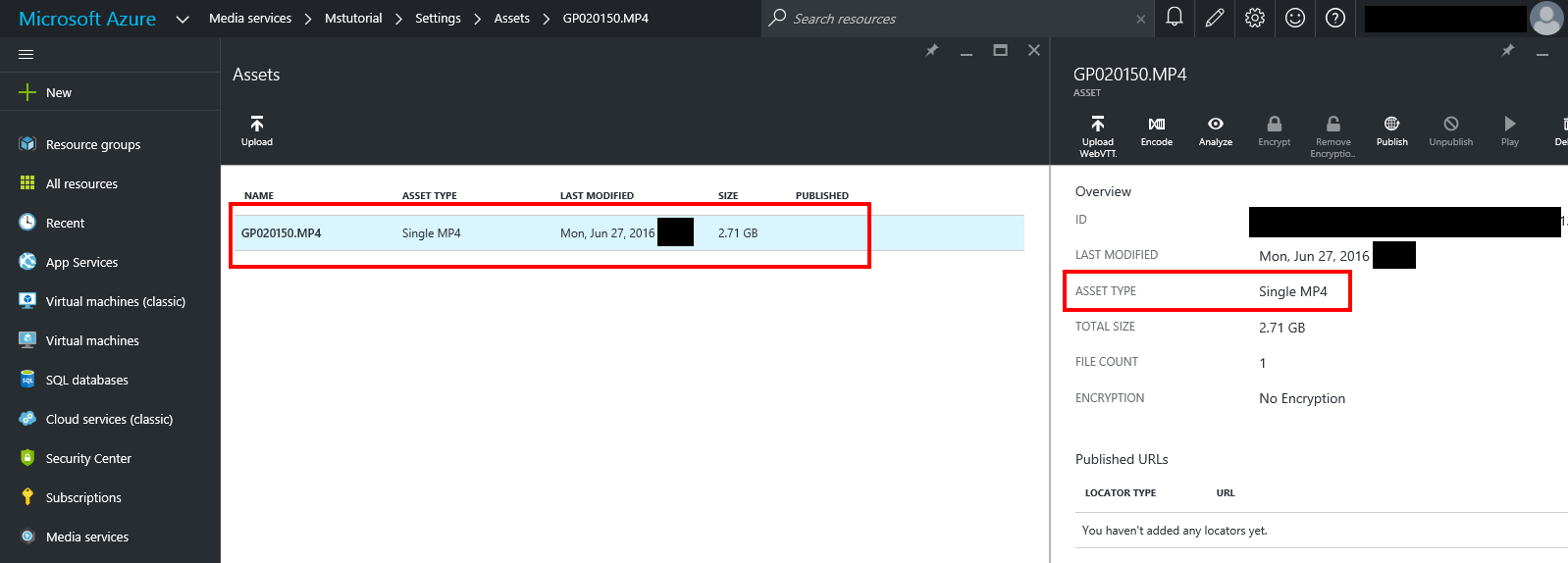Screen dimensions: 1568x563
Task: Open the notifications bell
Action: tap(1175, 17)
